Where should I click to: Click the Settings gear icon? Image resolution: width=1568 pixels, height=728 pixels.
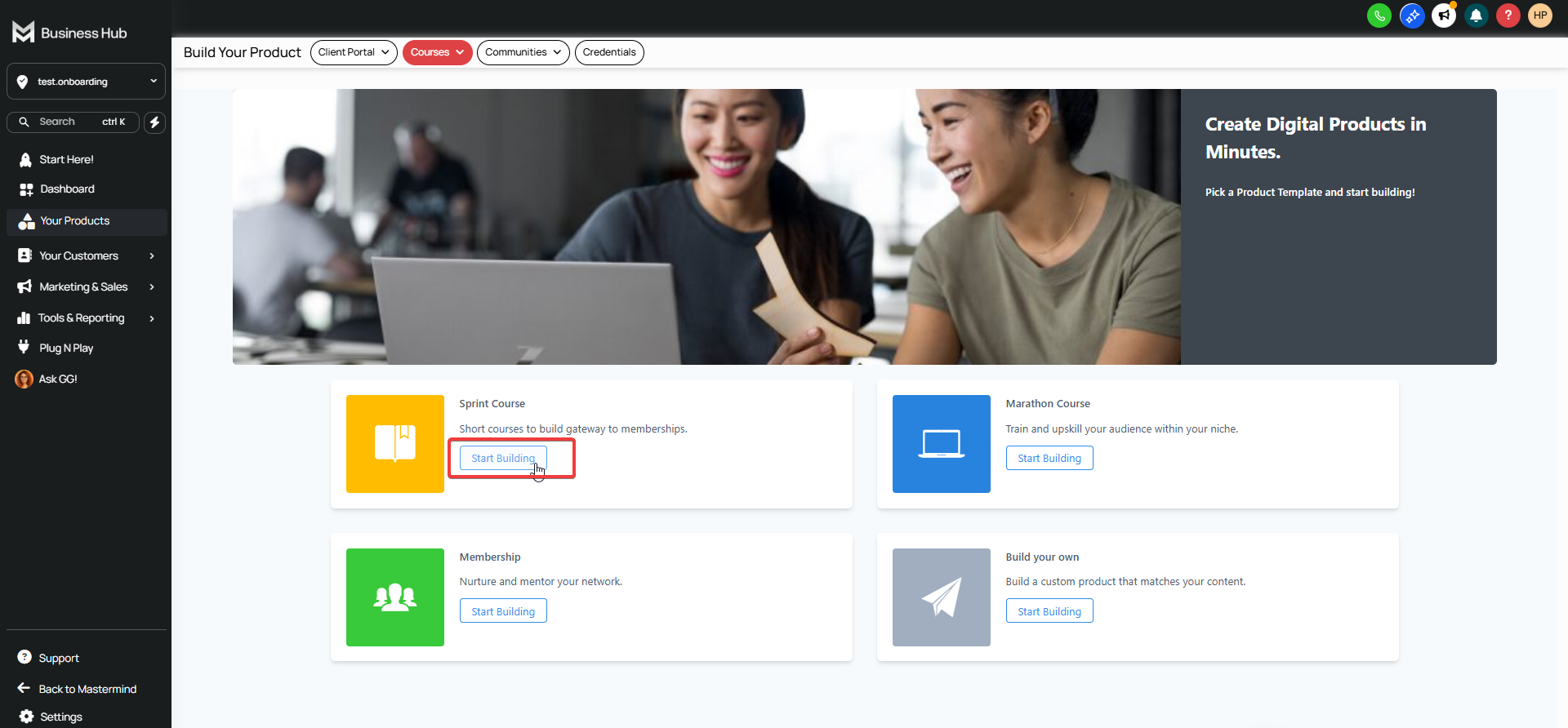[26, 717]
